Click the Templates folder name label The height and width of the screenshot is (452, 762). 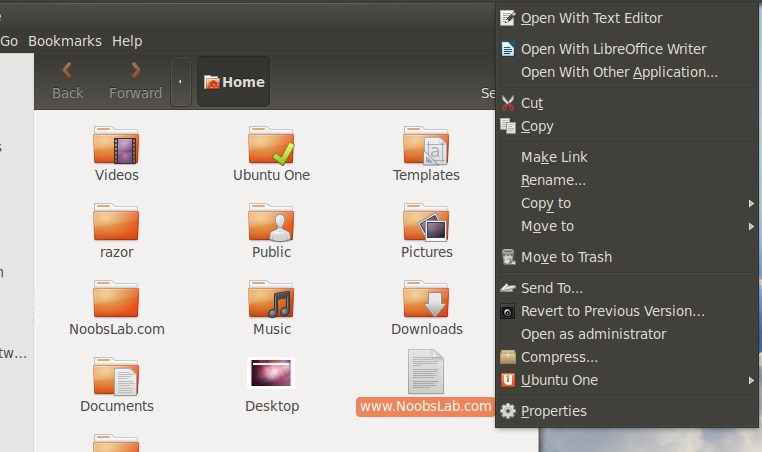(426, 175)
